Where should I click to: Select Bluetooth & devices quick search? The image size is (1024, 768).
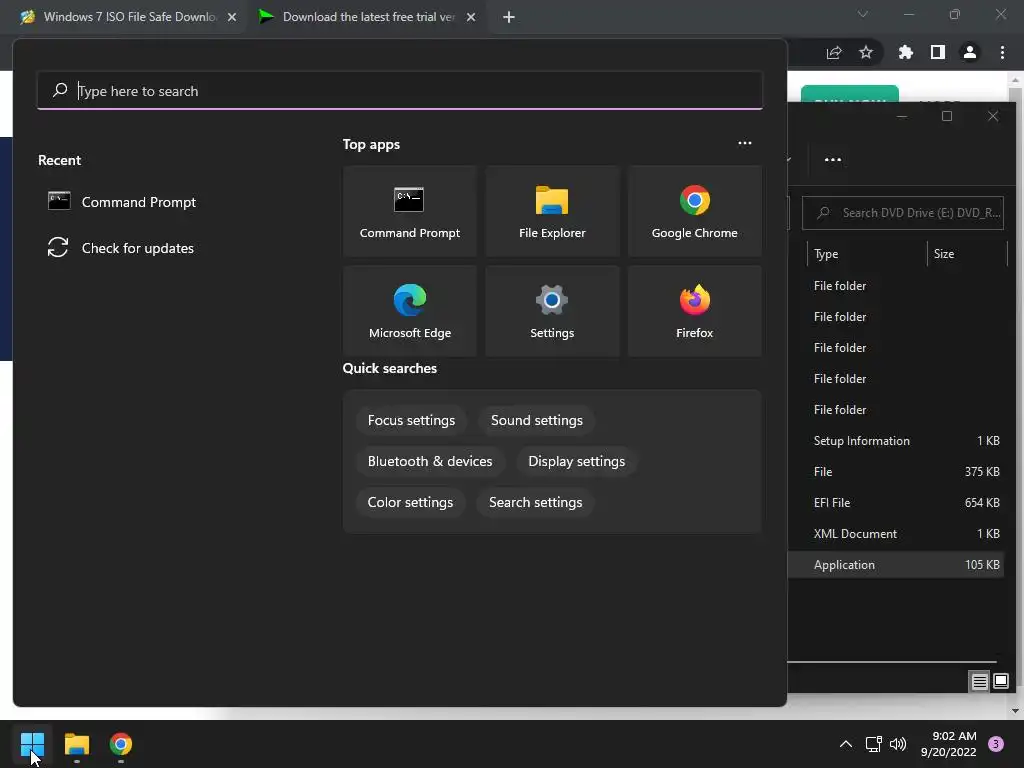(x=430, y=462)
